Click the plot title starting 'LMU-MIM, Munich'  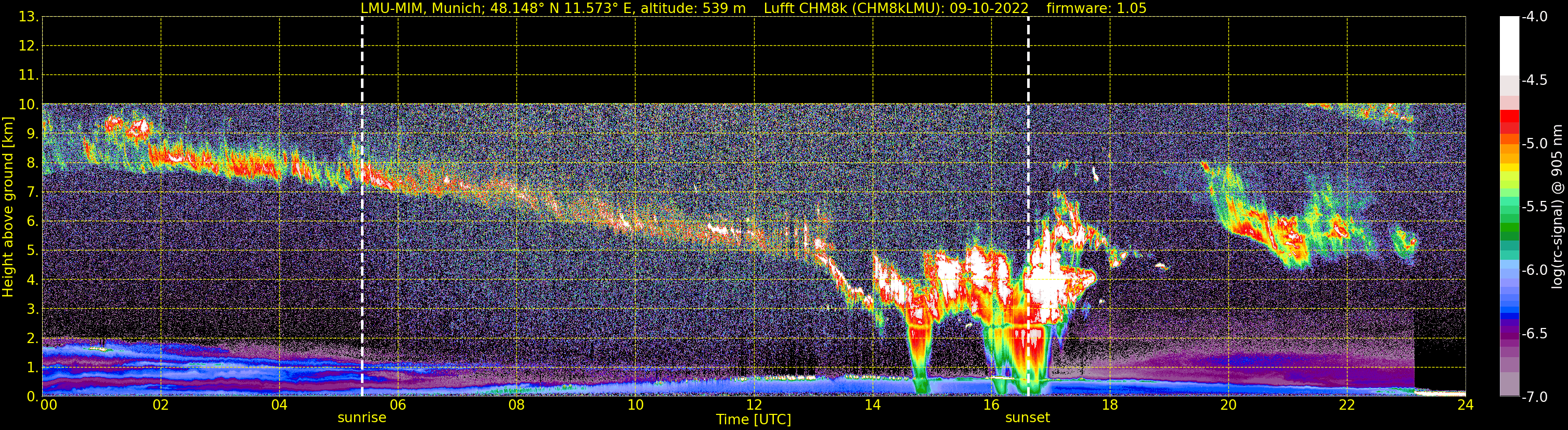point(754,8)
